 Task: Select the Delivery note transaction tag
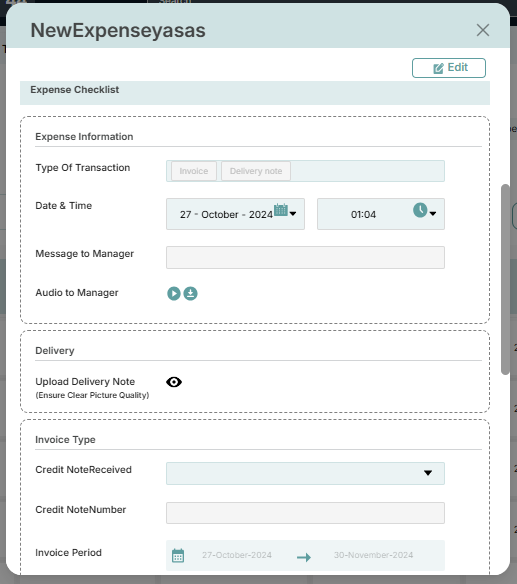256,171
